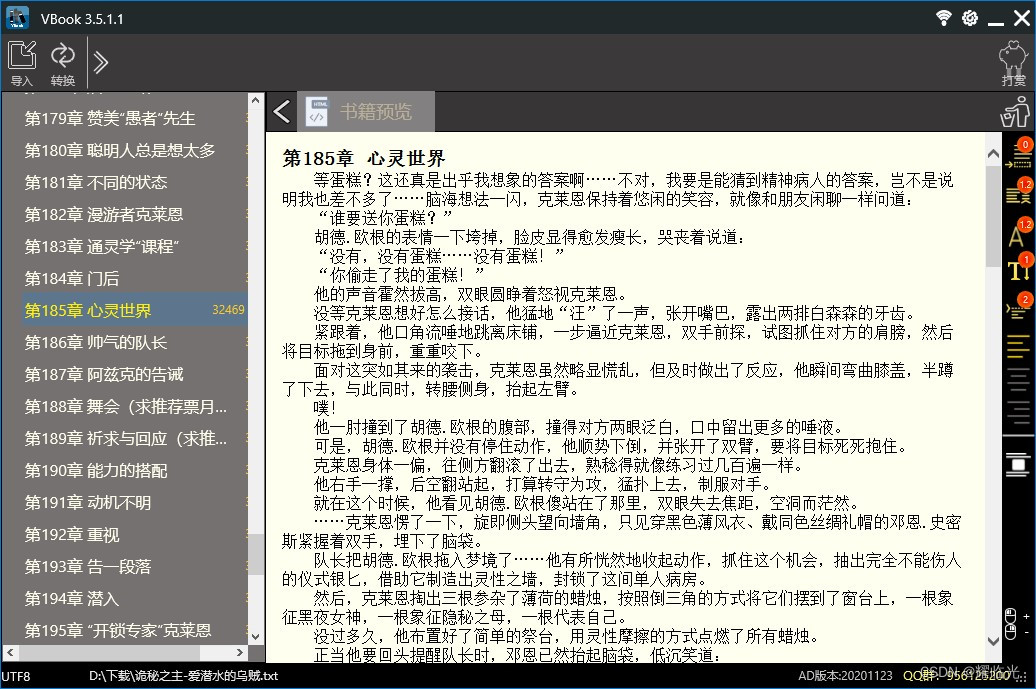The image size is (1036, 689).
Task: Click paragraph indent icon with badge 0
Action: [x=1018, y=155]
